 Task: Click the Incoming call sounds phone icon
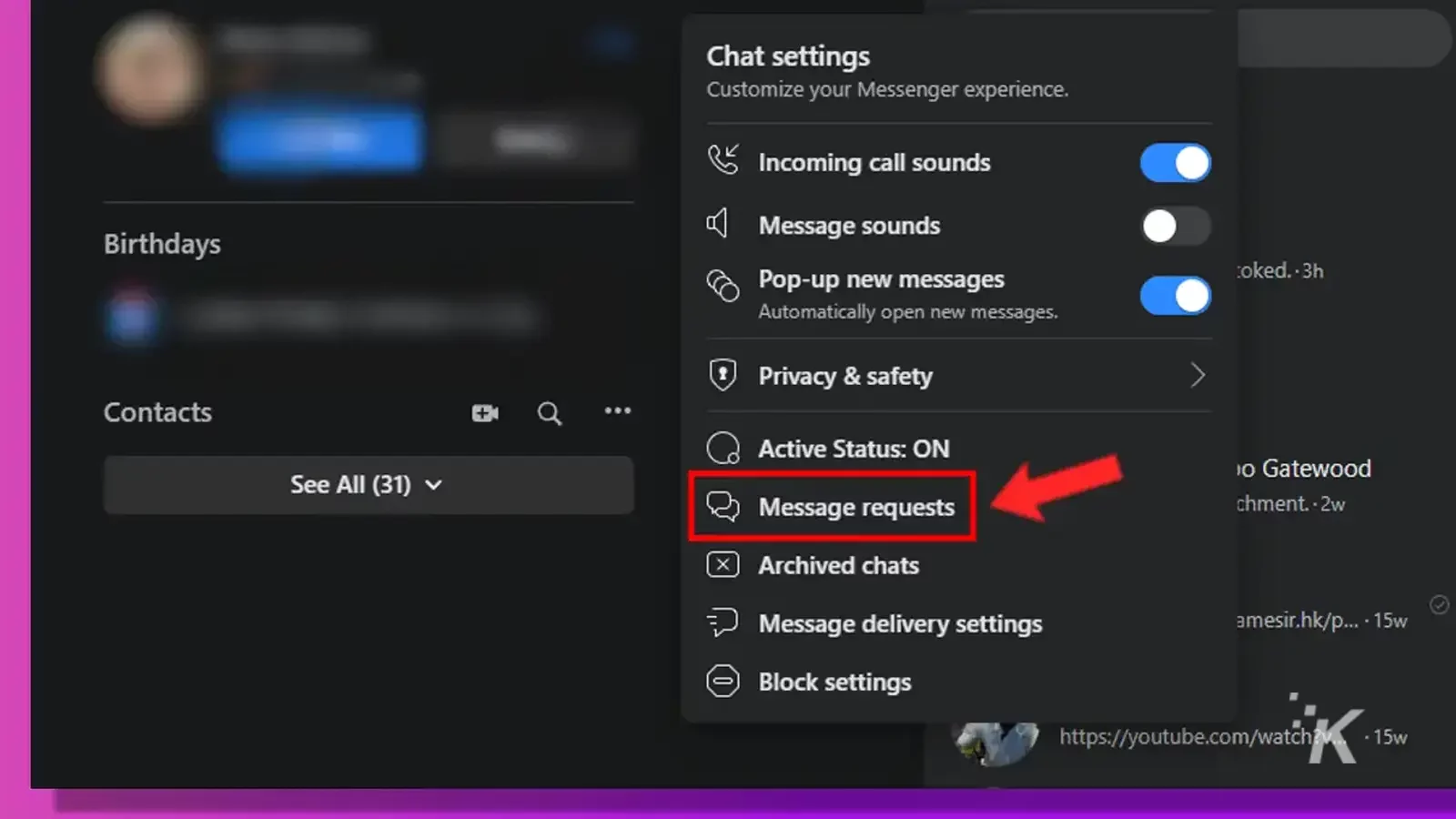pos(724,159)
